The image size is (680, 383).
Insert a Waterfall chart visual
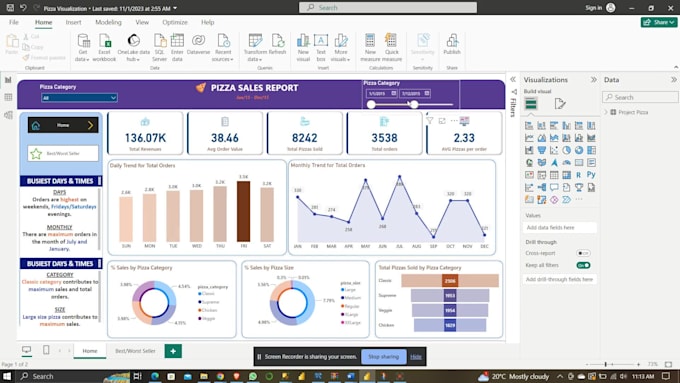click(529, 151)
